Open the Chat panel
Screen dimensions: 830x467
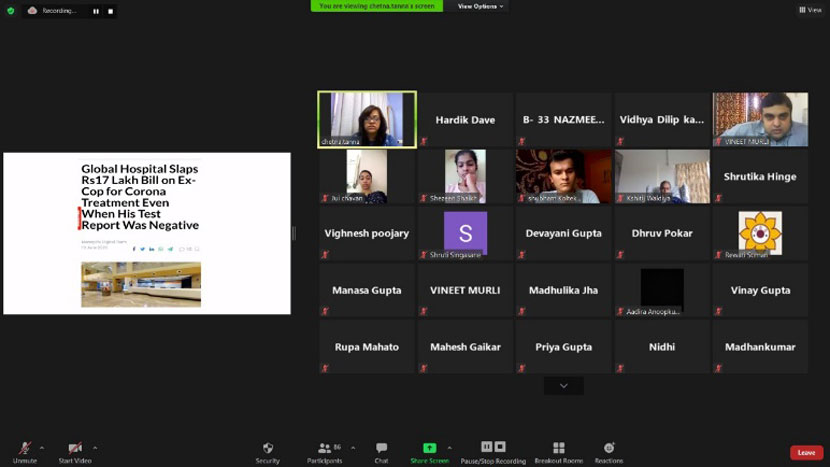point(381,449)
